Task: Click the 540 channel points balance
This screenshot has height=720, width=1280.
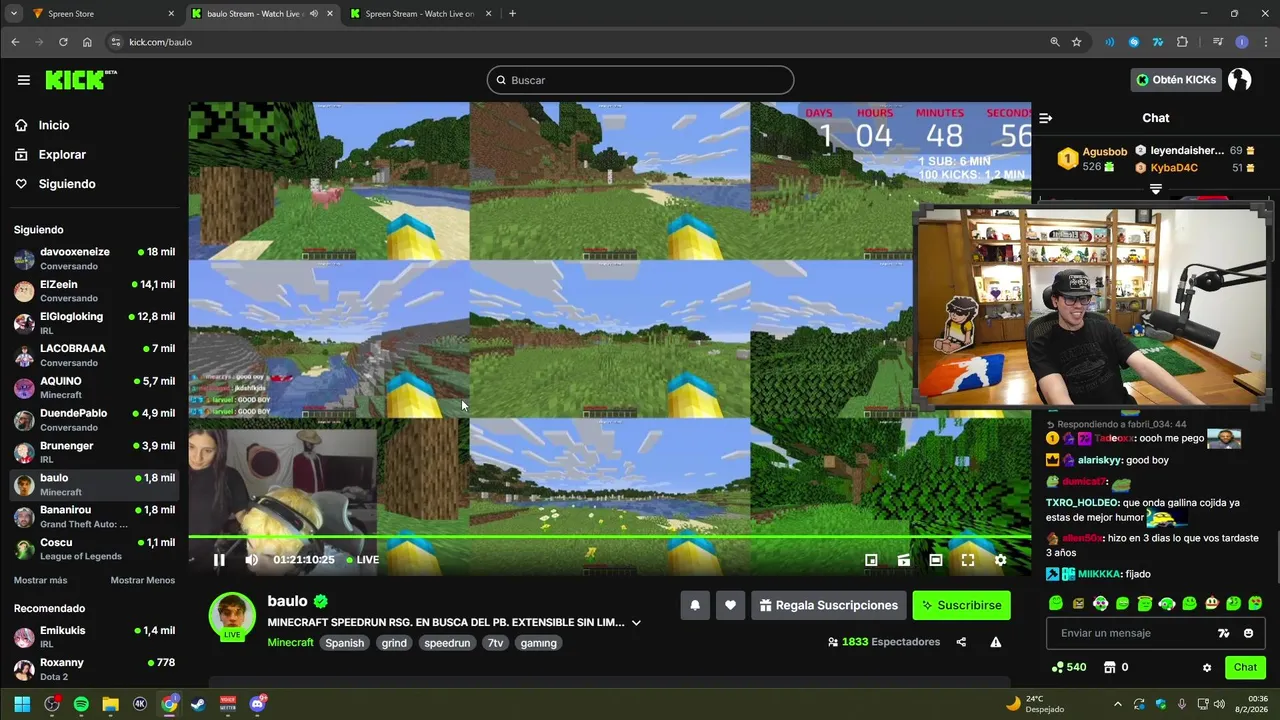Action: coord(1069,667)
